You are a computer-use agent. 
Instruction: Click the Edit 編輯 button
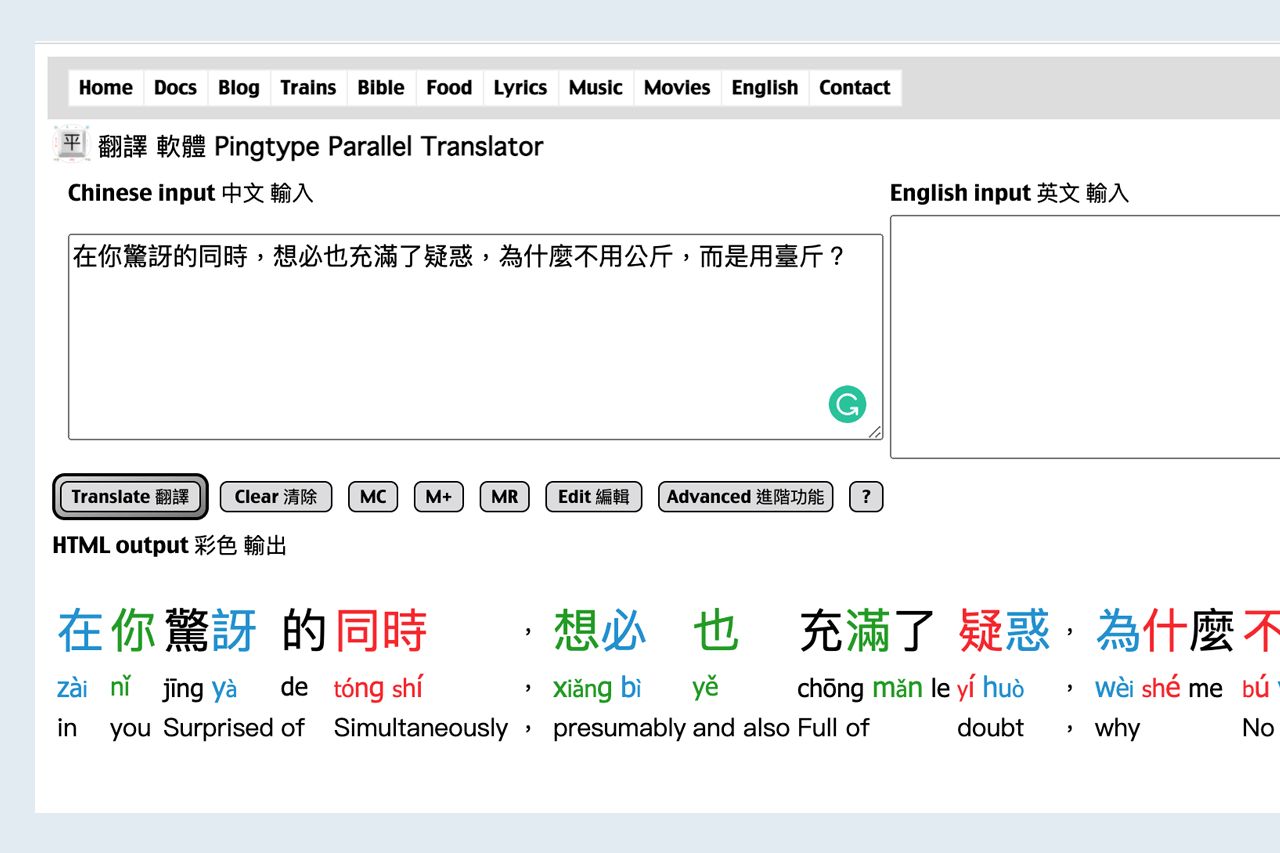point(594,497)
